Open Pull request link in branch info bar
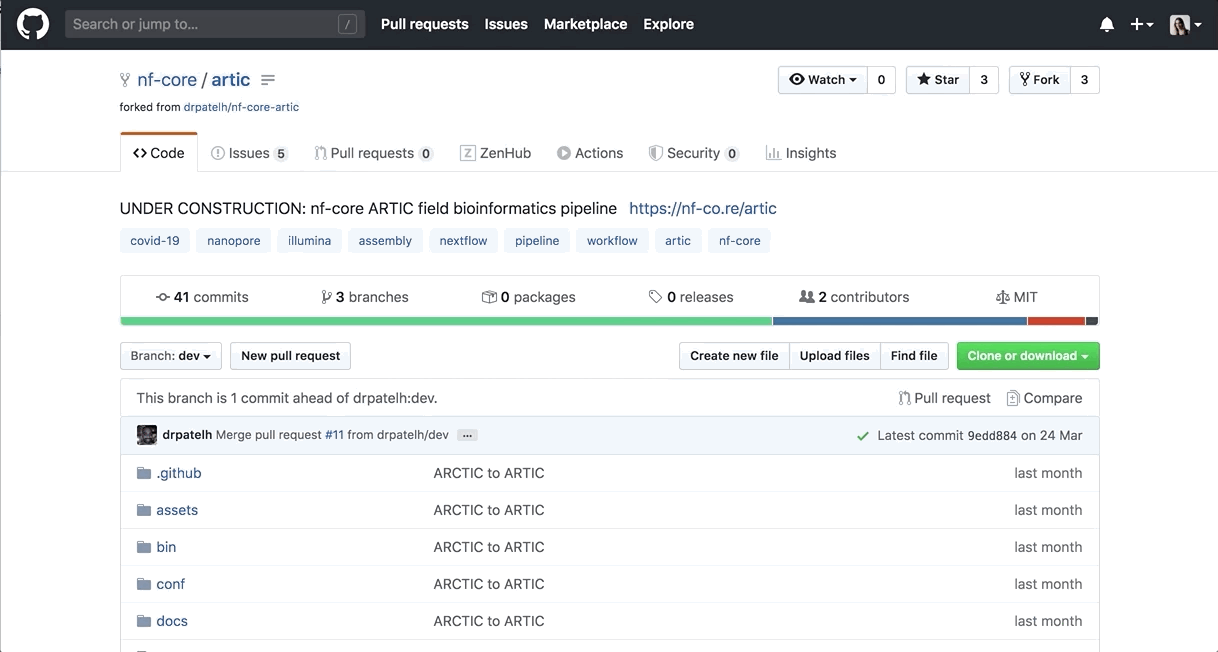The image size is (1218, 652). click(x=945, y=398)
